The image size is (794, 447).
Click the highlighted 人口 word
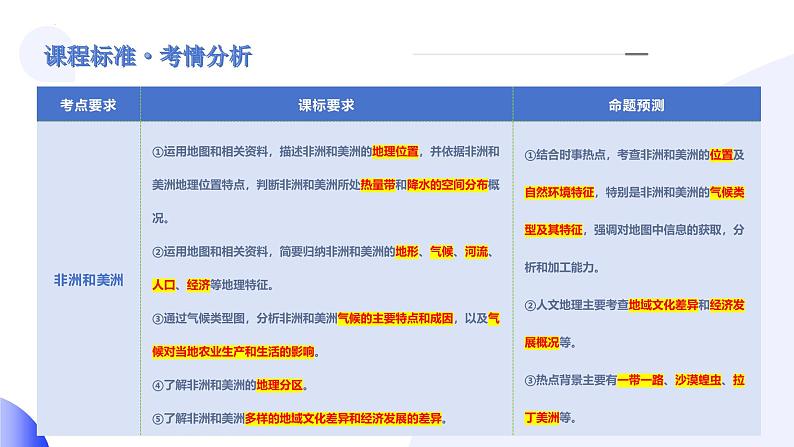[164, 285]
